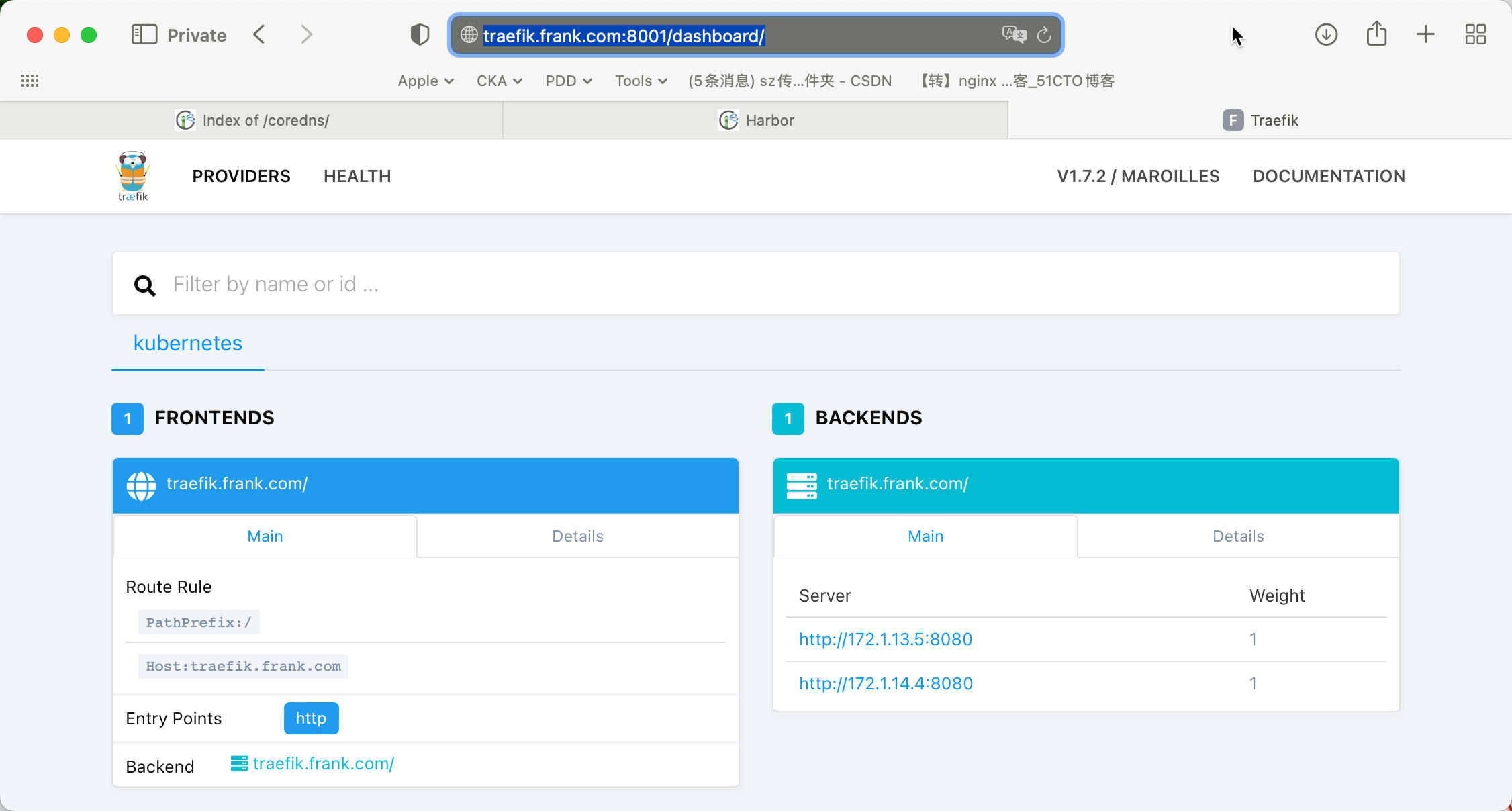This screenshot has height=811, width=1512.
Task: Open the PROVIDERS nav item
Action: (241, 176)
